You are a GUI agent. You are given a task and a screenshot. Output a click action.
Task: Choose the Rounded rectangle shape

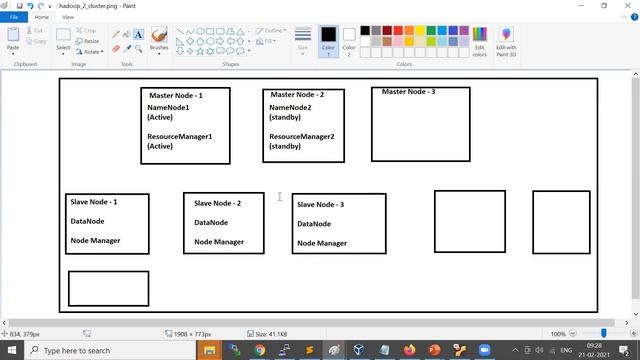220,31
